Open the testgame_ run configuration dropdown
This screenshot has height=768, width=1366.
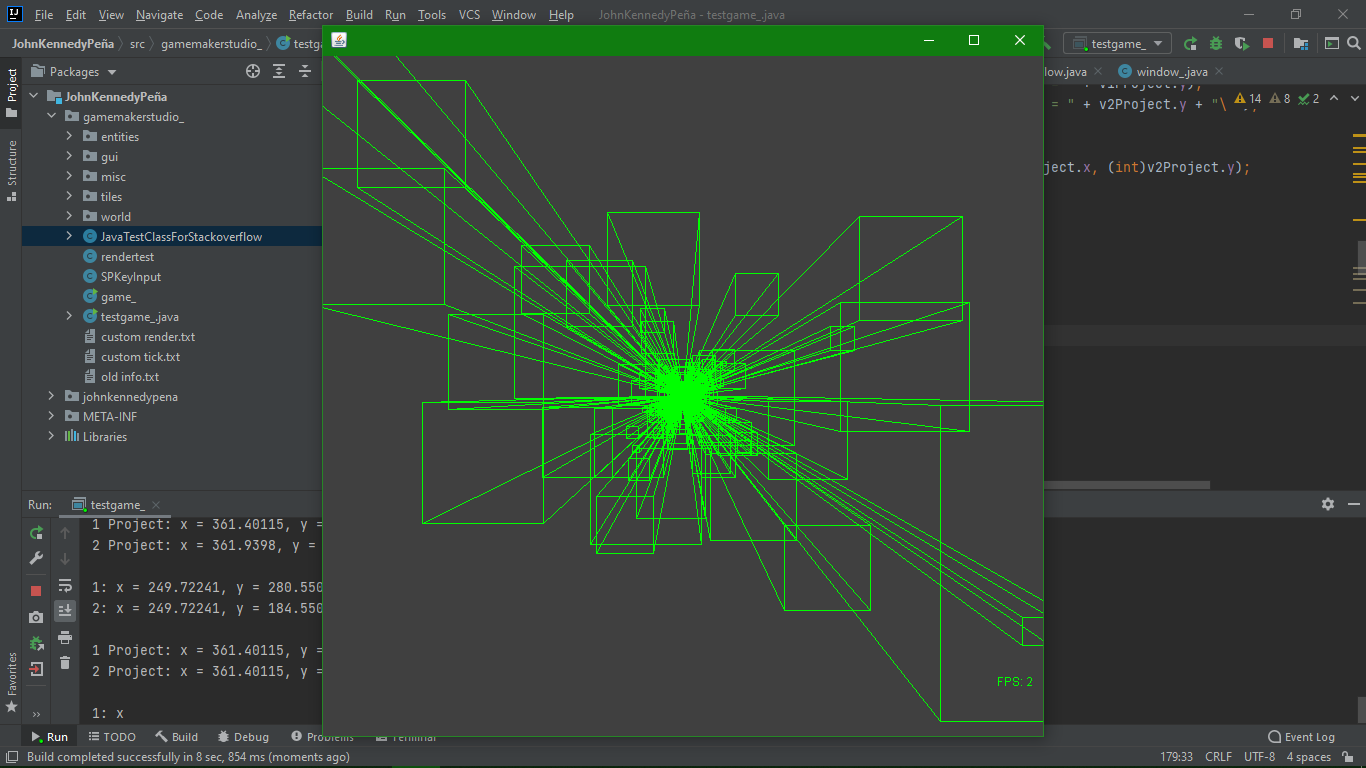[1117, 44]
